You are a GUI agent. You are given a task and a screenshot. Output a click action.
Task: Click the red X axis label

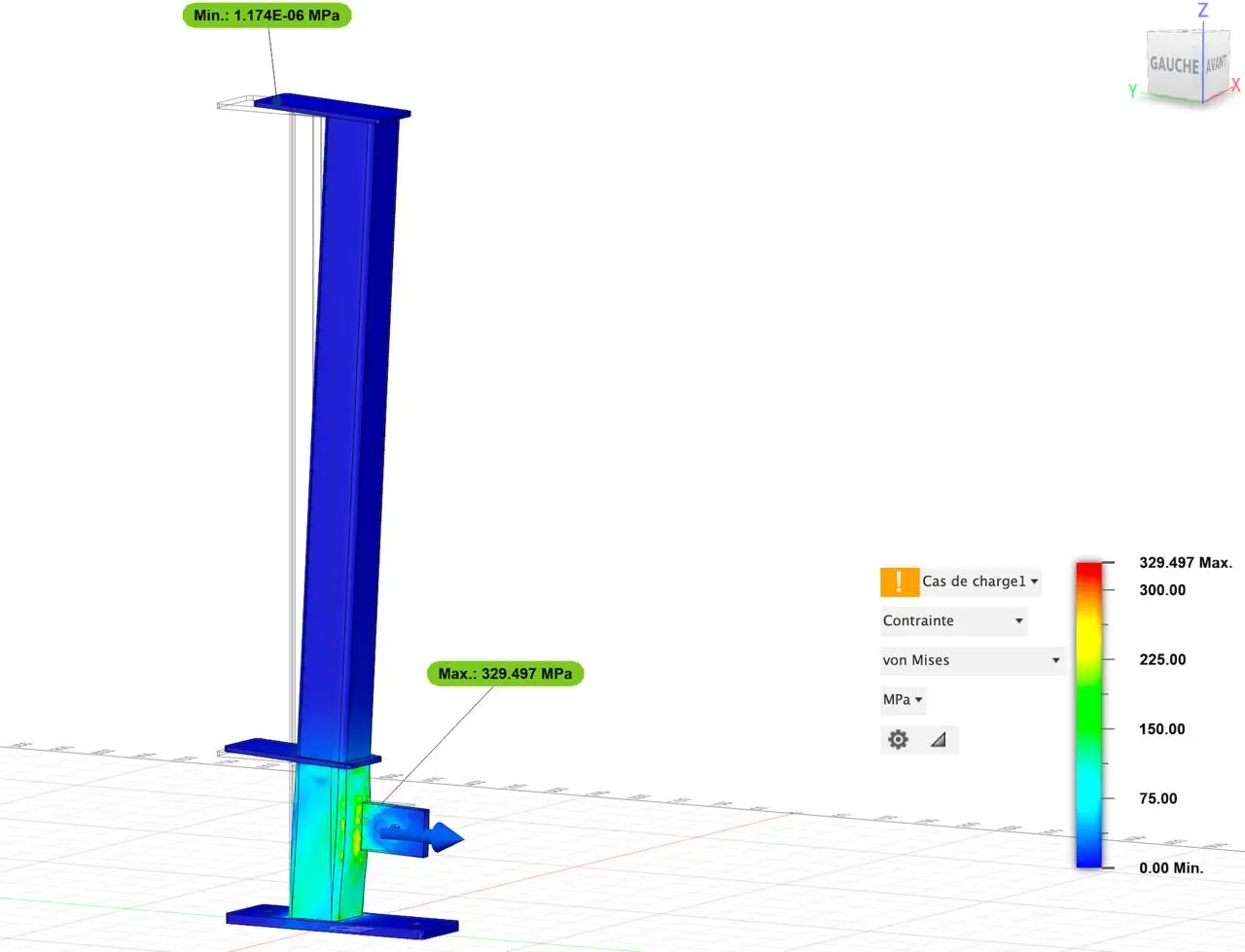click(1235, 86)
